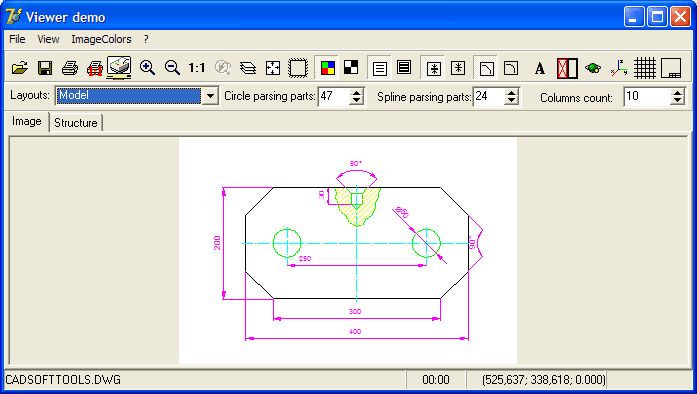Toggle the color drawing mode button
697x394 pixels.
pos(328,68)
